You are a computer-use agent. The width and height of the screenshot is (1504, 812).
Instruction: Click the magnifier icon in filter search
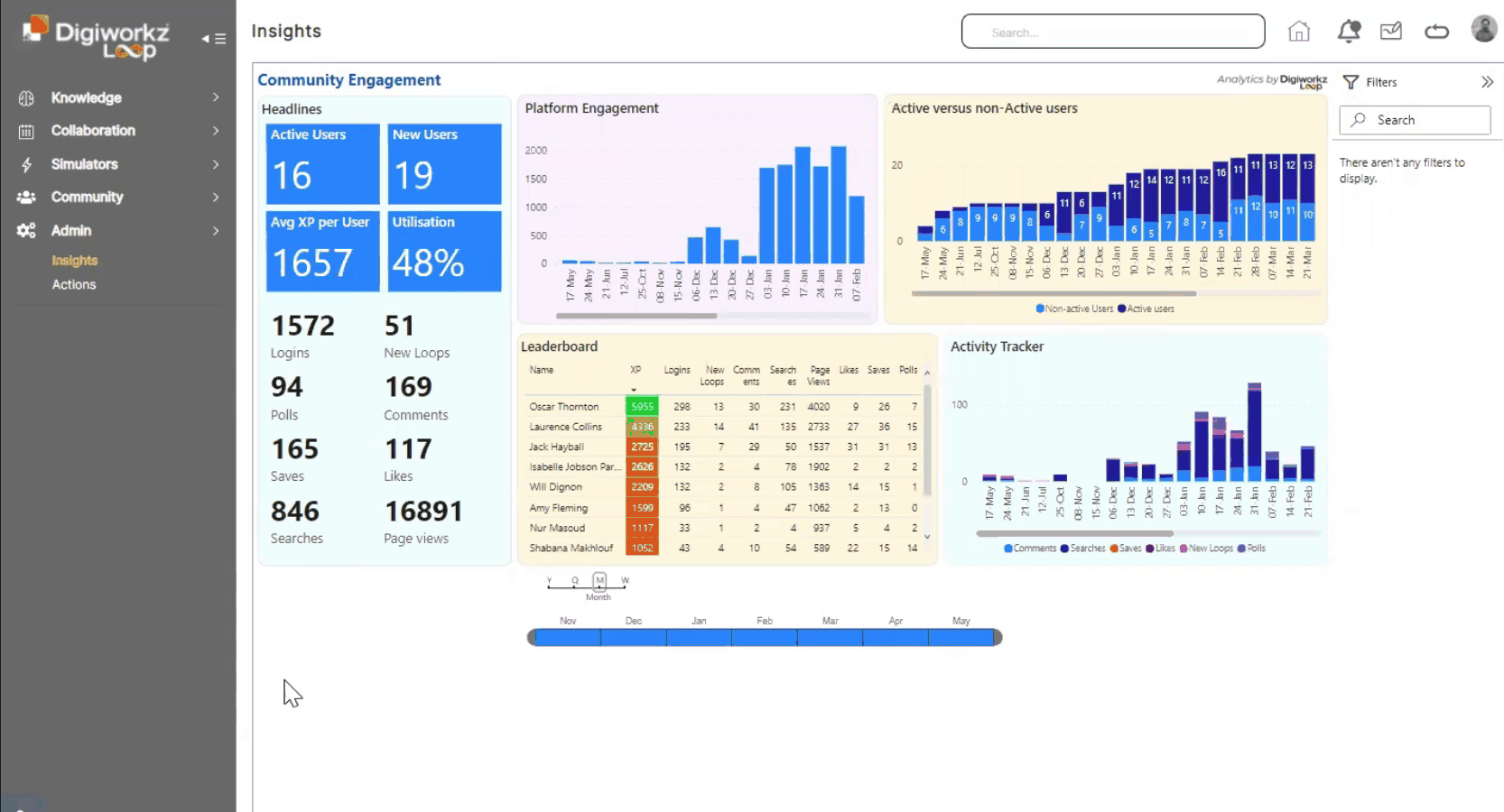click(x=1359, y=120)
